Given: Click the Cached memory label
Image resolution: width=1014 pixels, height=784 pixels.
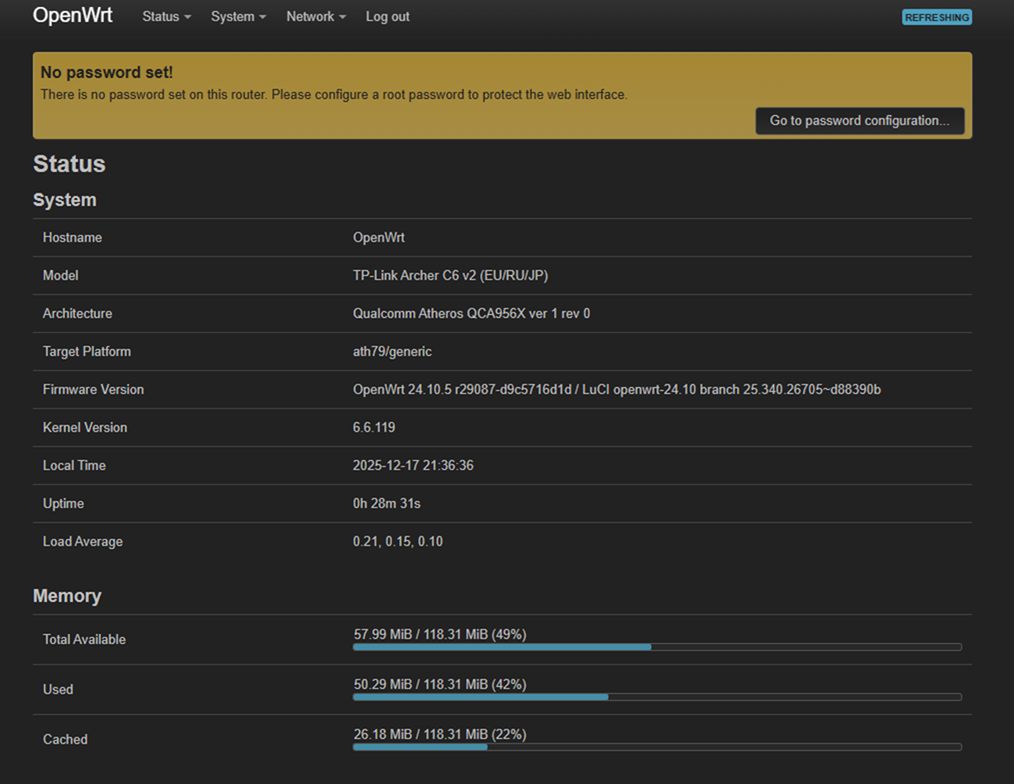Looking at the screenshot, I should click(x=65, y=739).
